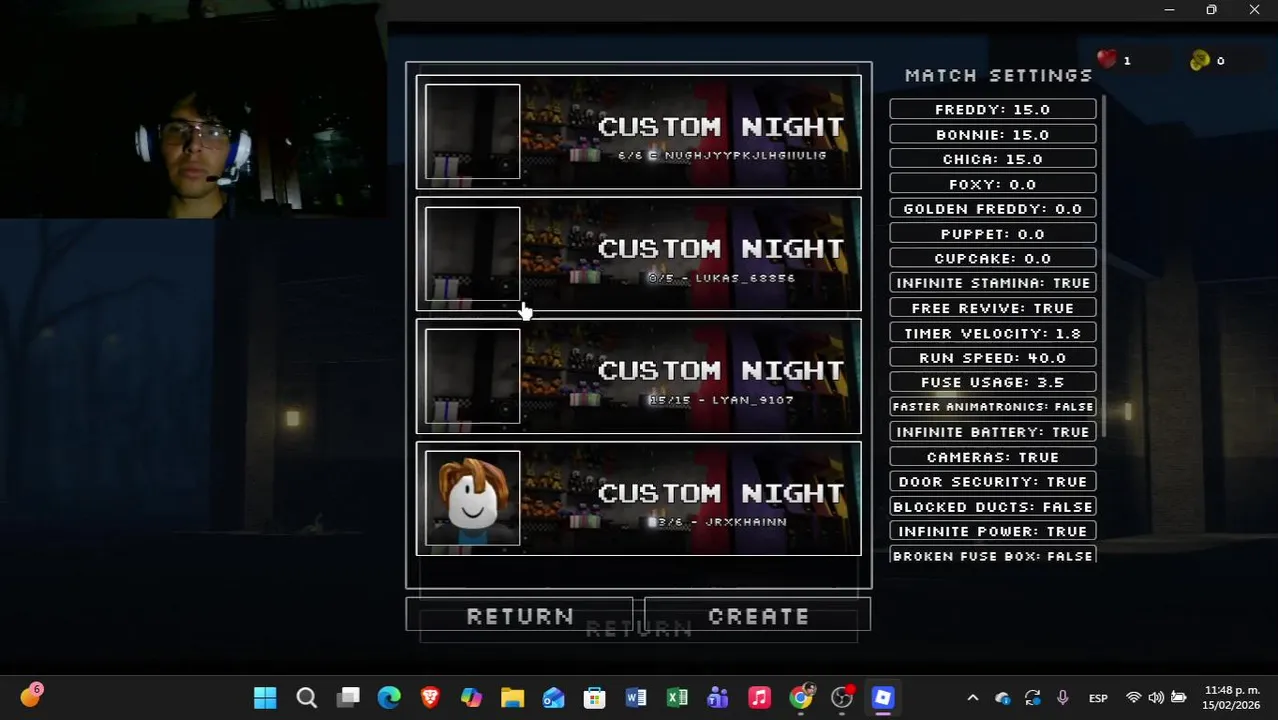Select the Puppet: 0.0 setting
This screenshot has width=1278, height=720.
[993, 234]
